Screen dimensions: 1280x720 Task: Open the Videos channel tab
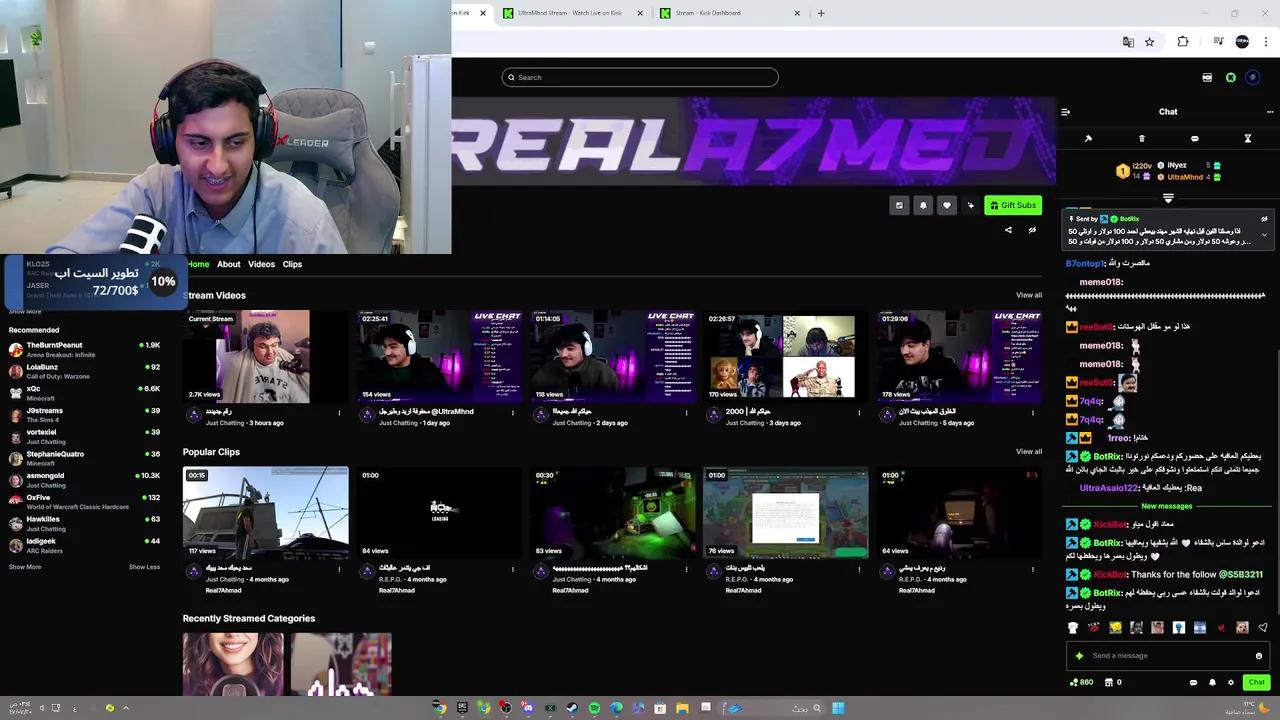[x=261, y=264]
